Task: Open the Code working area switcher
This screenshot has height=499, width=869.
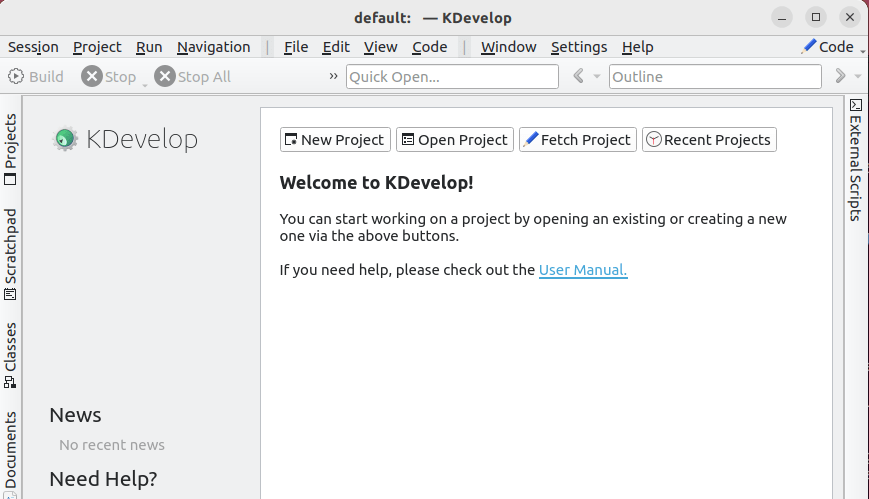Action: pos(831,47)
